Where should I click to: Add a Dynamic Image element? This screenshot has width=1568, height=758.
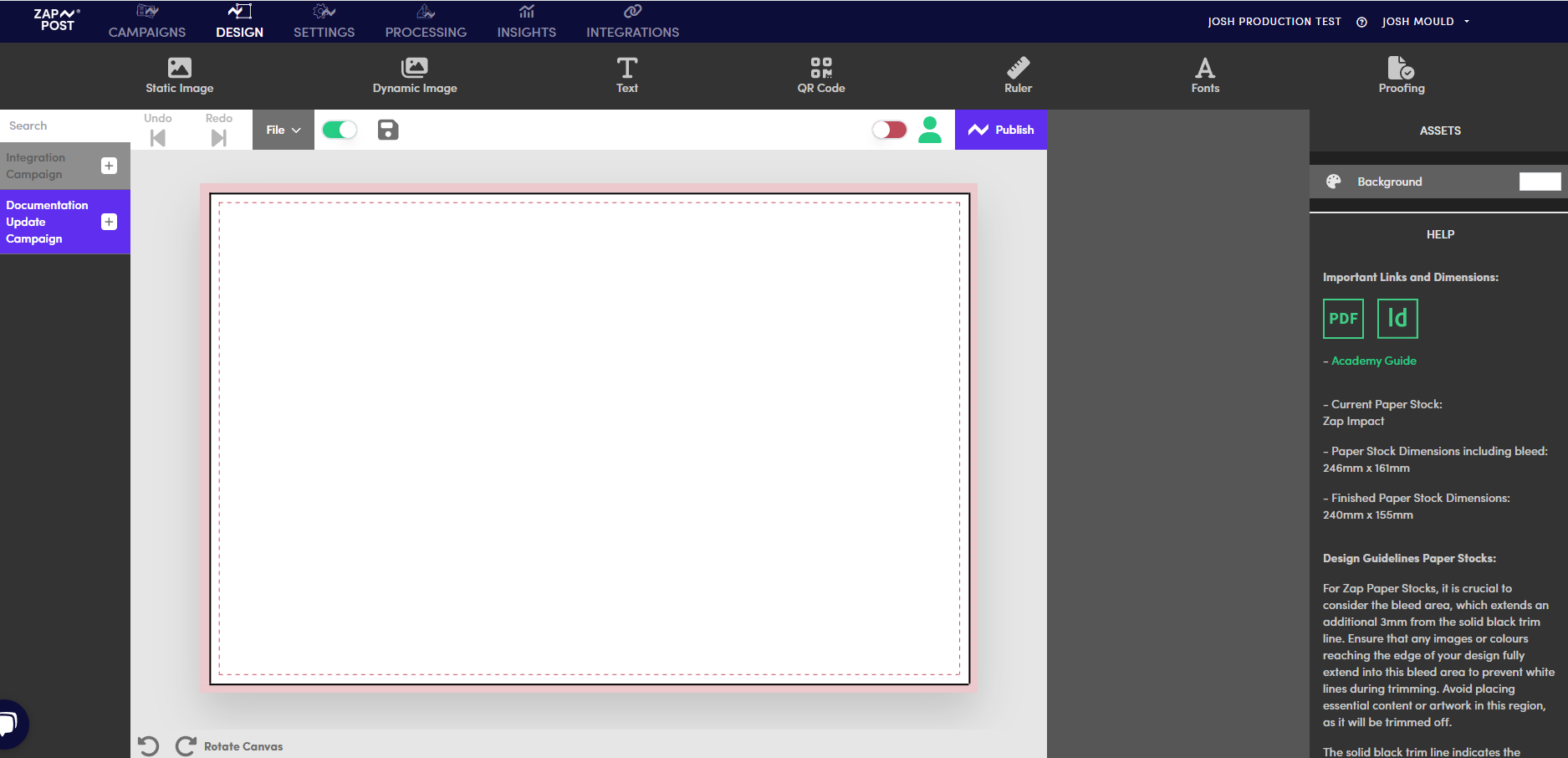[415, 75]
